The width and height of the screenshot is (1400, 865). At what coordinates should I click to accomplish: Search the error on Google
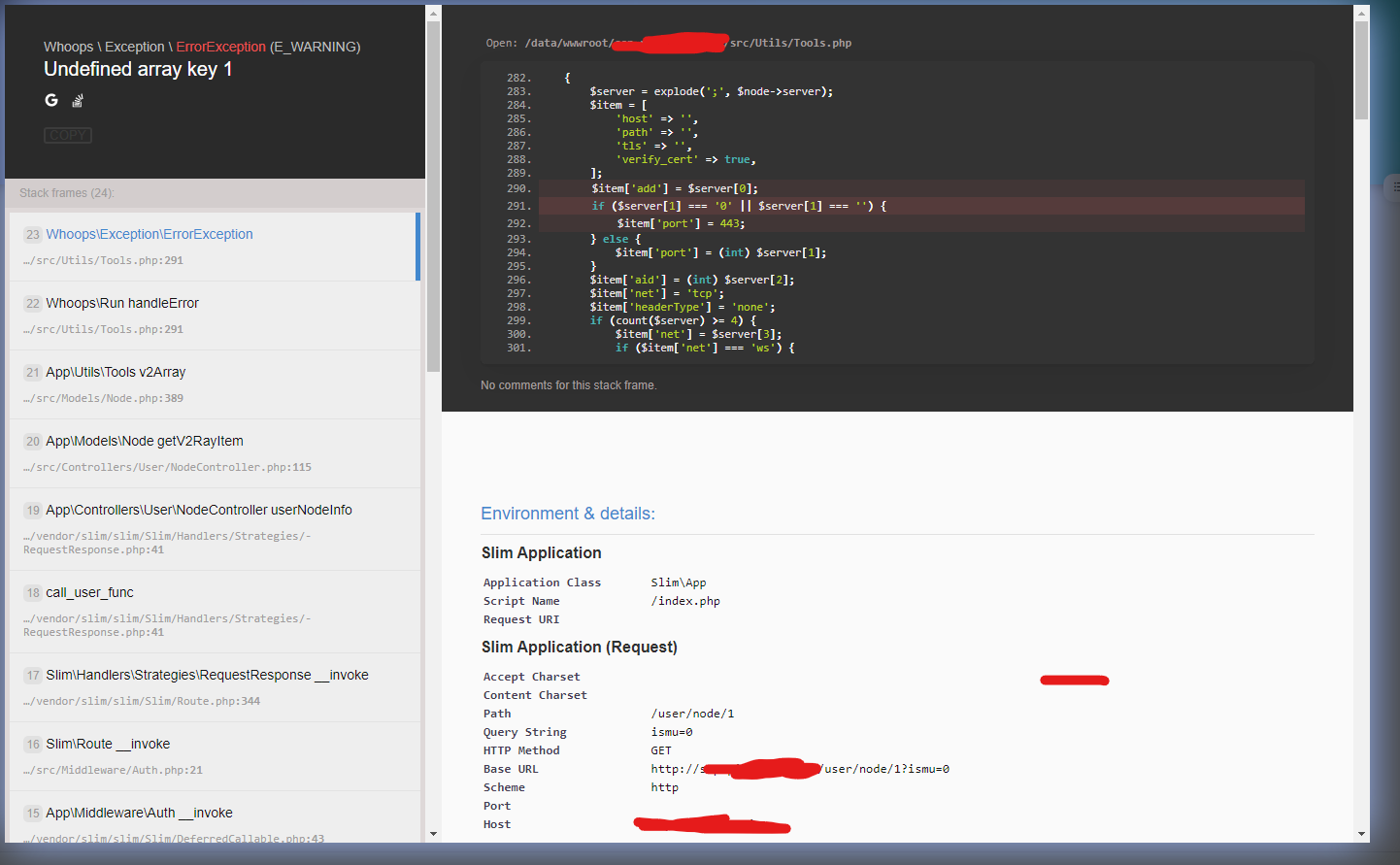click(50, 100)
